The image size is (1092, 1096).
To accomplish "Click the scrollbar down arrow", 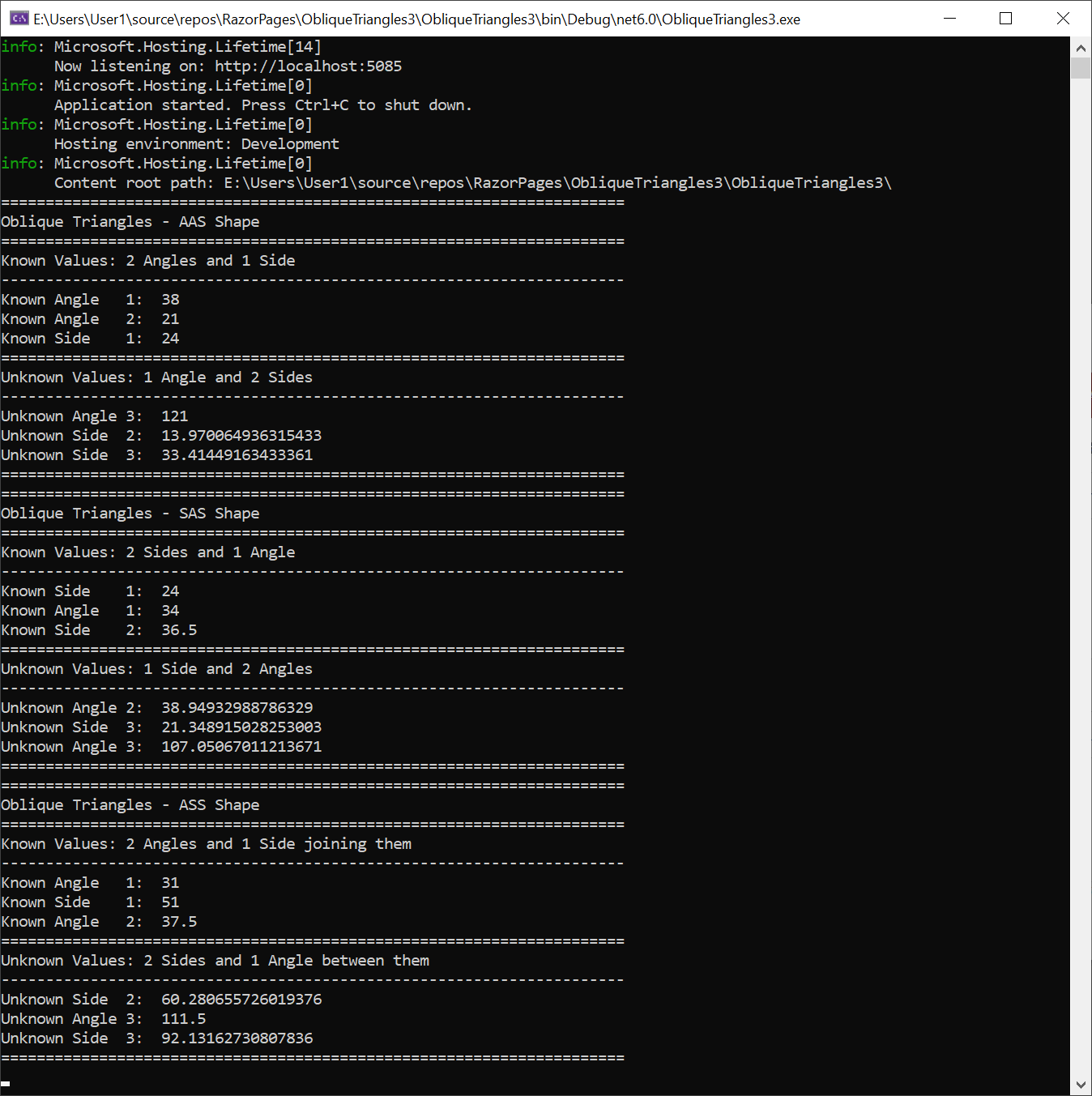I will (1081, 1085).
